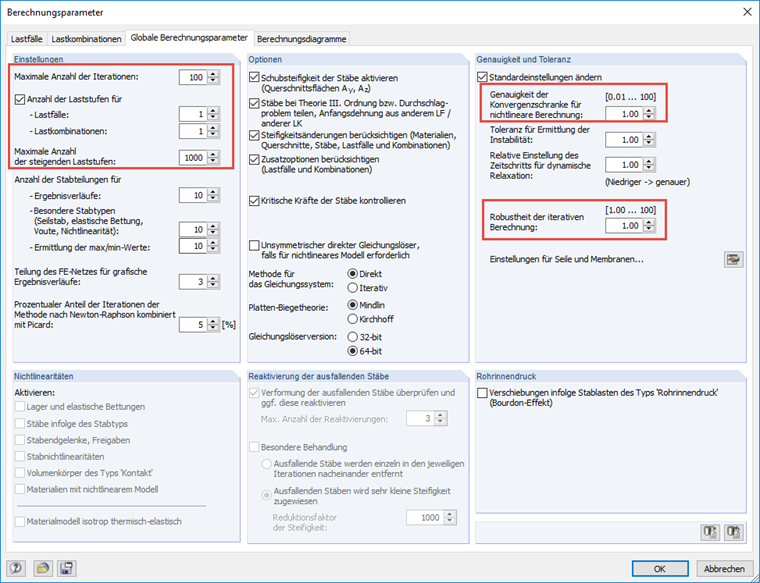Toggle Standardeinstellungen ändern checkbox
Screen dimensions: 760x583
pos(482,77)
